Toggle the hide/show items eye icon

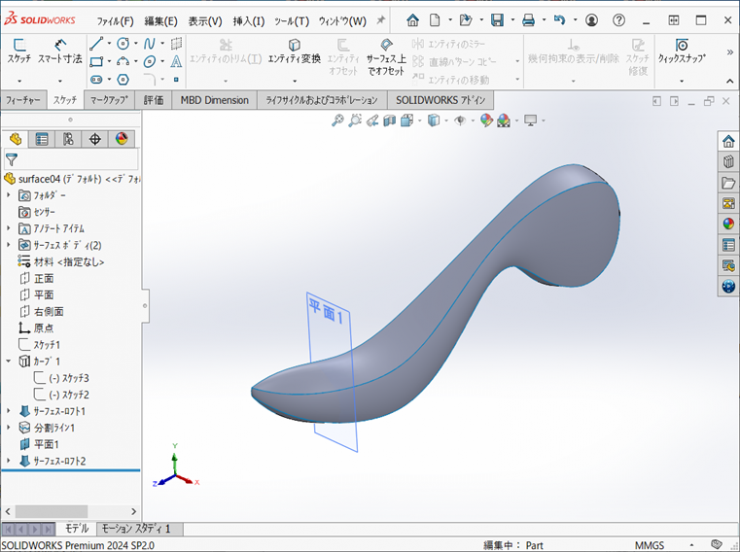[460, 120]
